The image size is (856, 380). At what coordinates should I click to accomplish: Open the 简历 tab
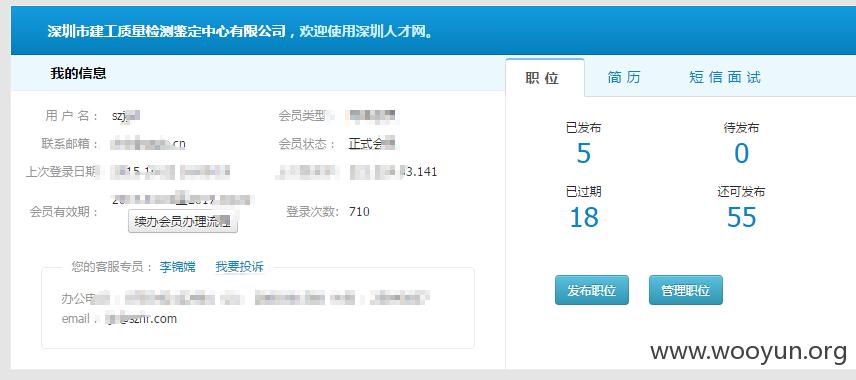(x=624, y=78)
